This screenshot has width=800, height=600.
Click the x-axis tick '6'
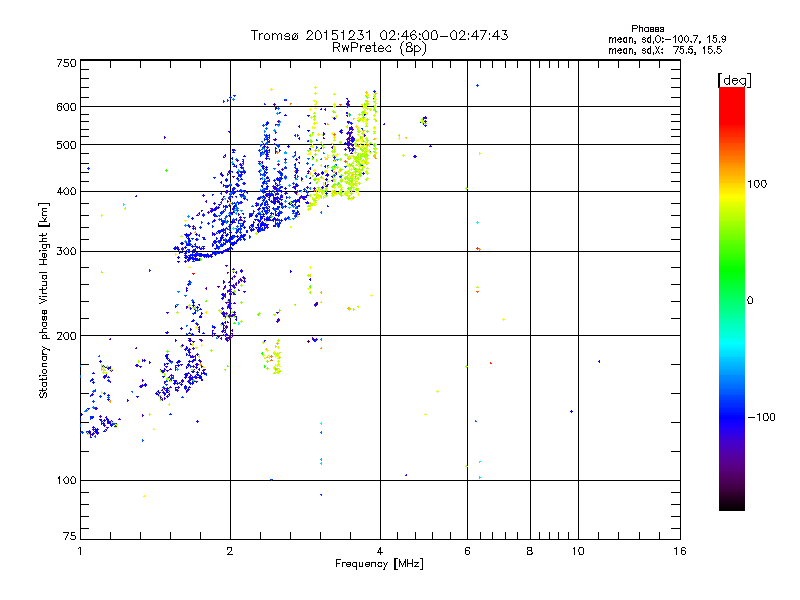pyautogui.click(x=467, y=551)
